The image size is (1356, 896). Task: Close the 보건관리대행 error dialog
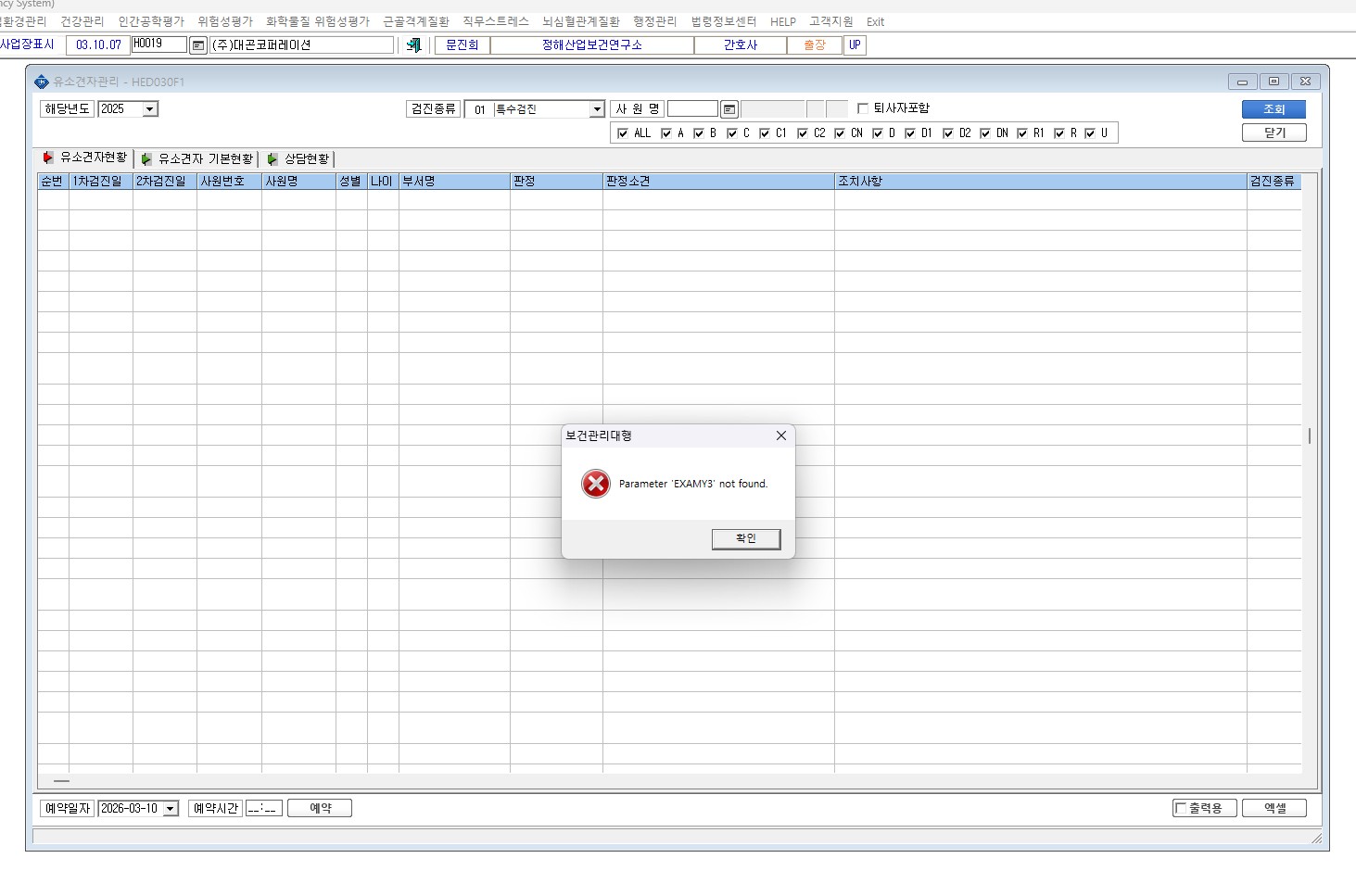tap(781, 435)
